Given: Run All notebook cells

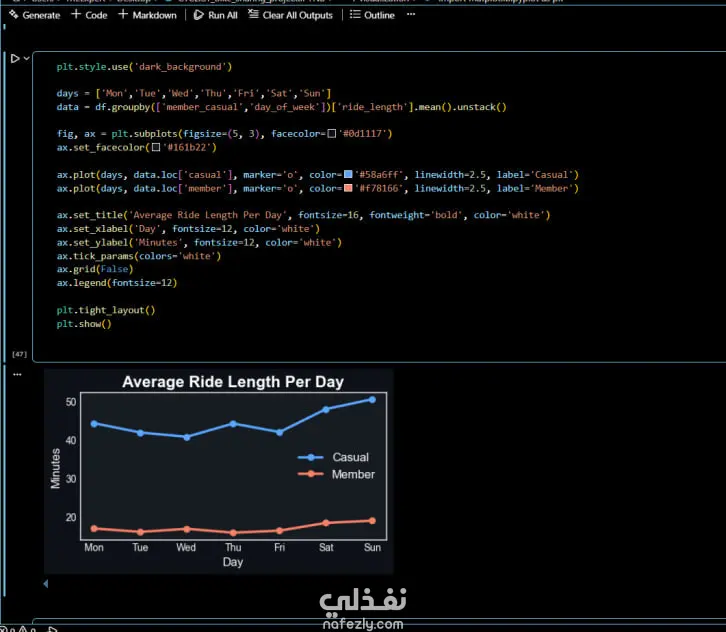Looking at the screenshot, I should [x=215, y=15].
